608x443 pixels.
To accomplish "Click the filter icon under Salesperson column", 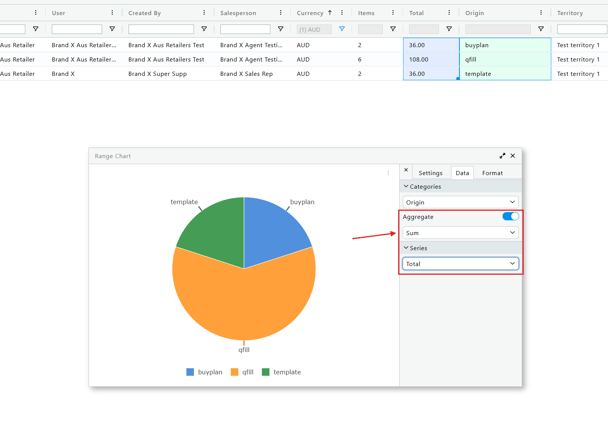I will point(280,29).
